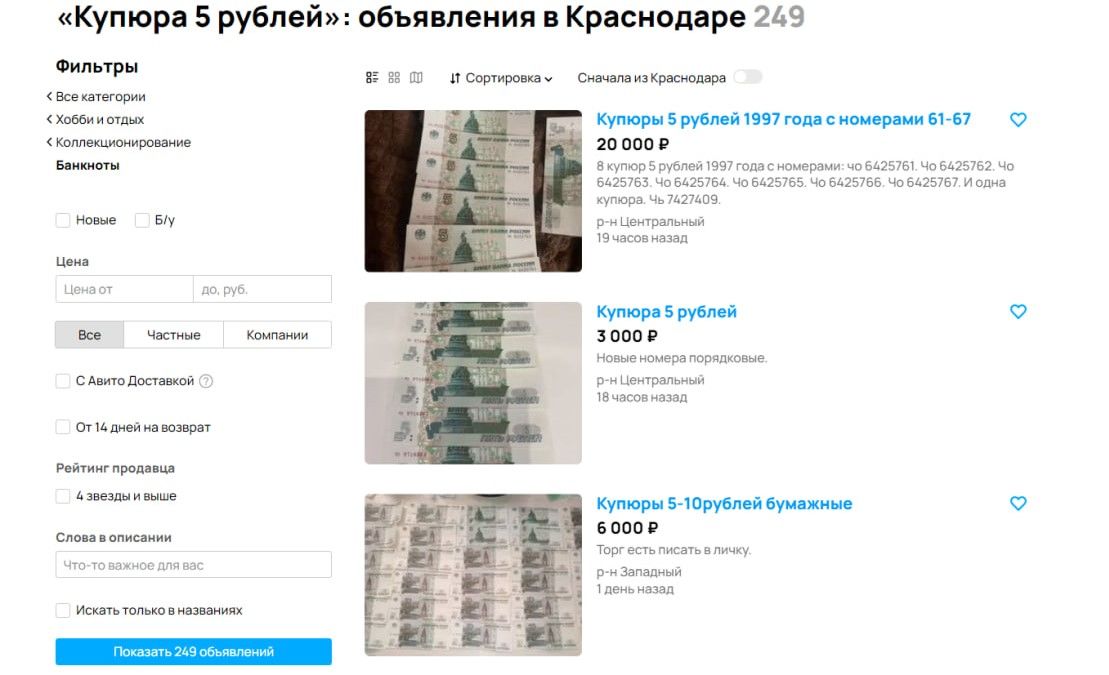Favorite the 20 000 ₽ listing heart
The width and height of the screenshot is (1109, 675).
pyautogui.click(x=1018, y=120)
